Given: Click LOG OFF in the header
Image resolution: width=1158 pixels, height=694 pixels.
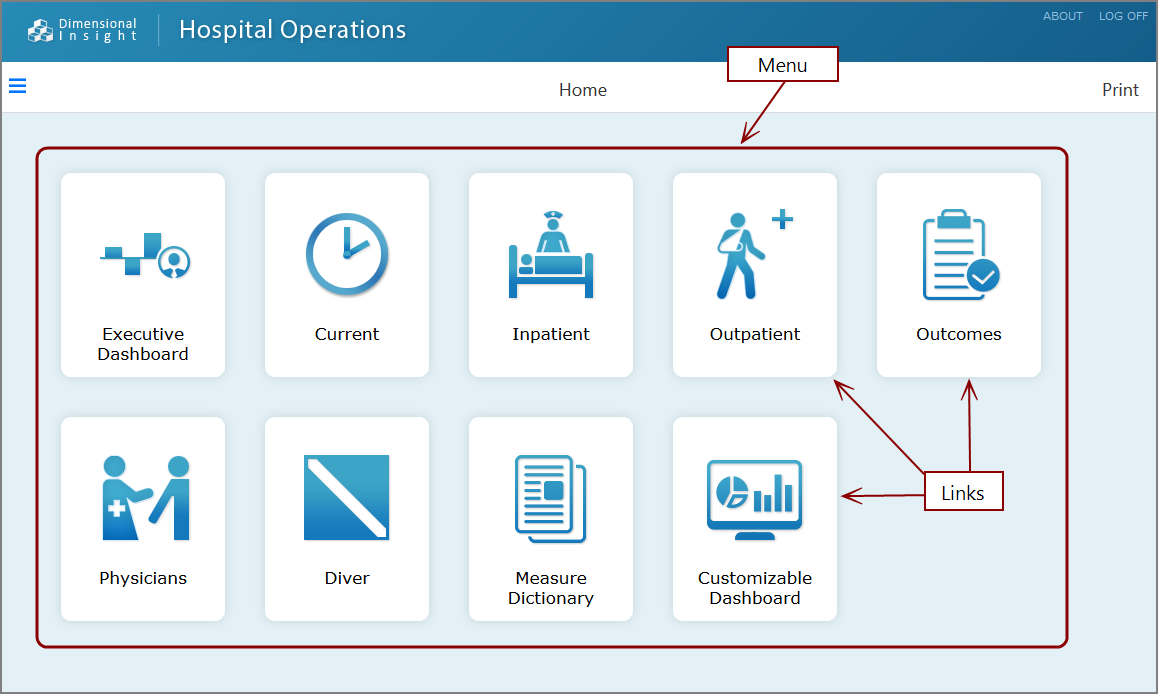Looking at the screenshot, I should coord(1123,16).
